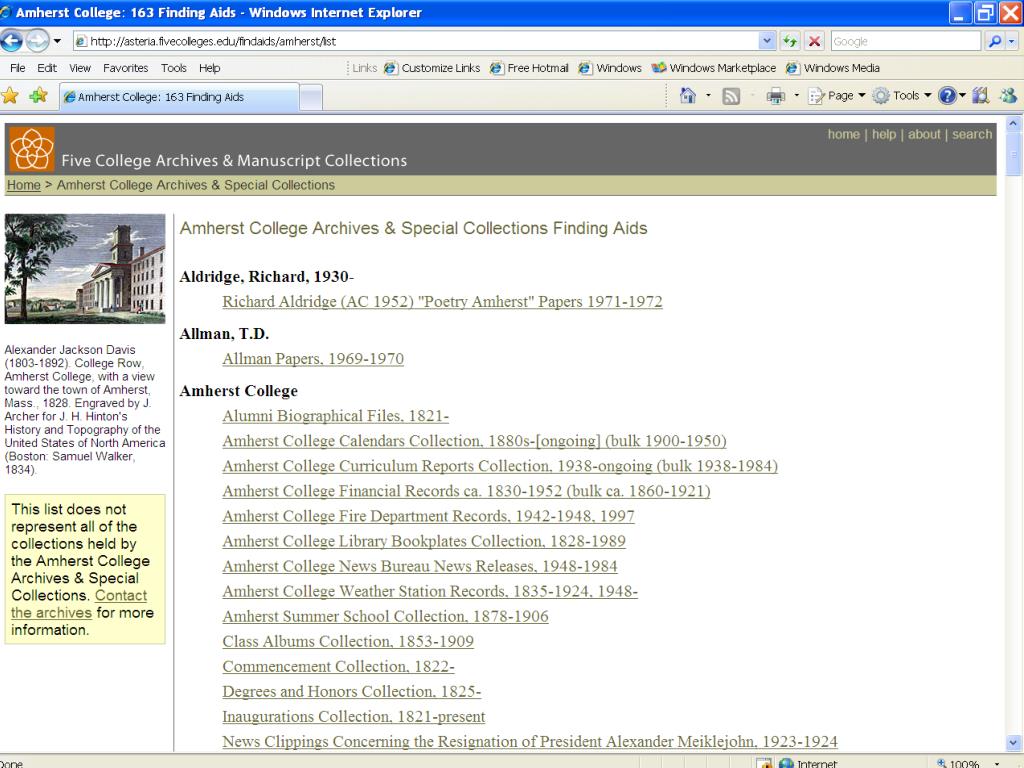
Task: Expand the address bar dropdown arrow
Action: [x=767, y=41]
